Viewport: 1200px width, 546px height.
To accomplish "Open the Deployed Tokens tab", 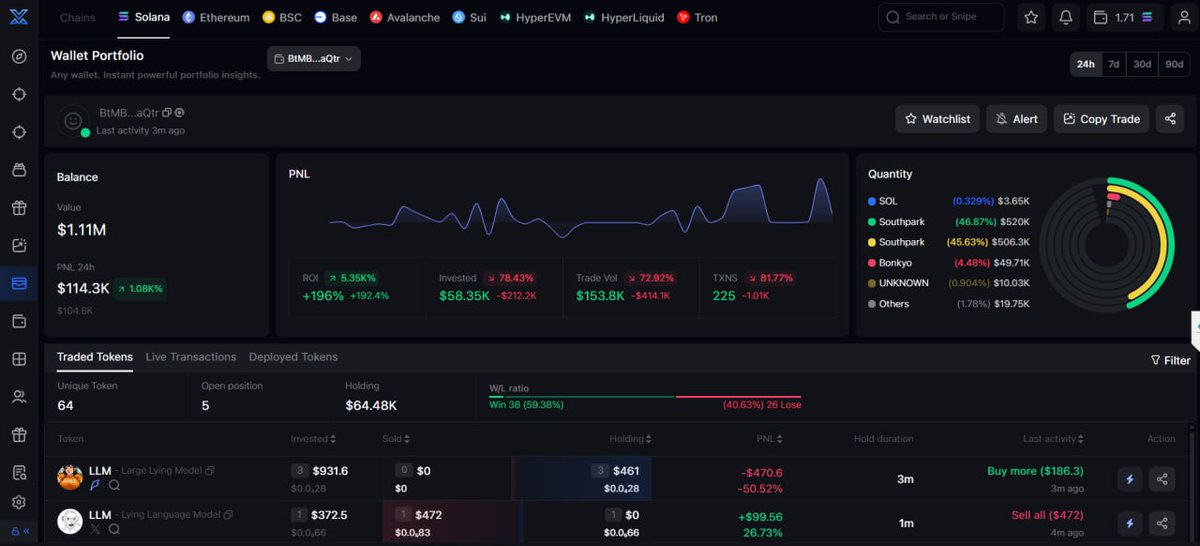I will point(293,357).
